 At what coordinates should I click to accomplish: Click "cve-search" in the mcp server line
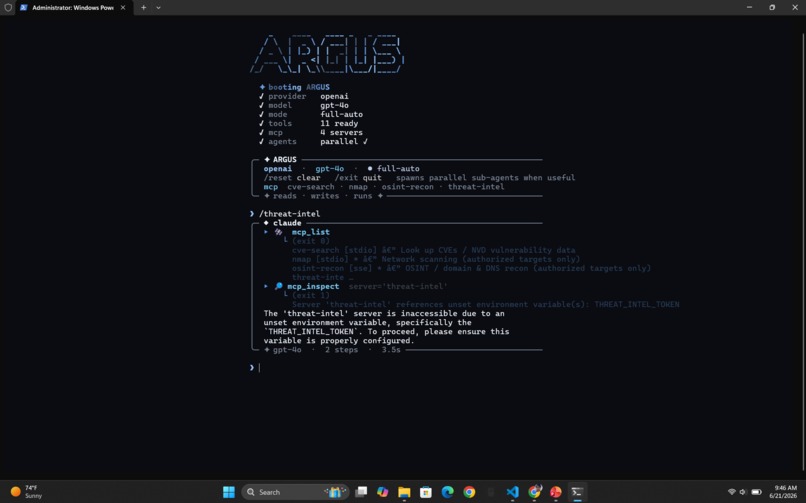pos(310,187)
